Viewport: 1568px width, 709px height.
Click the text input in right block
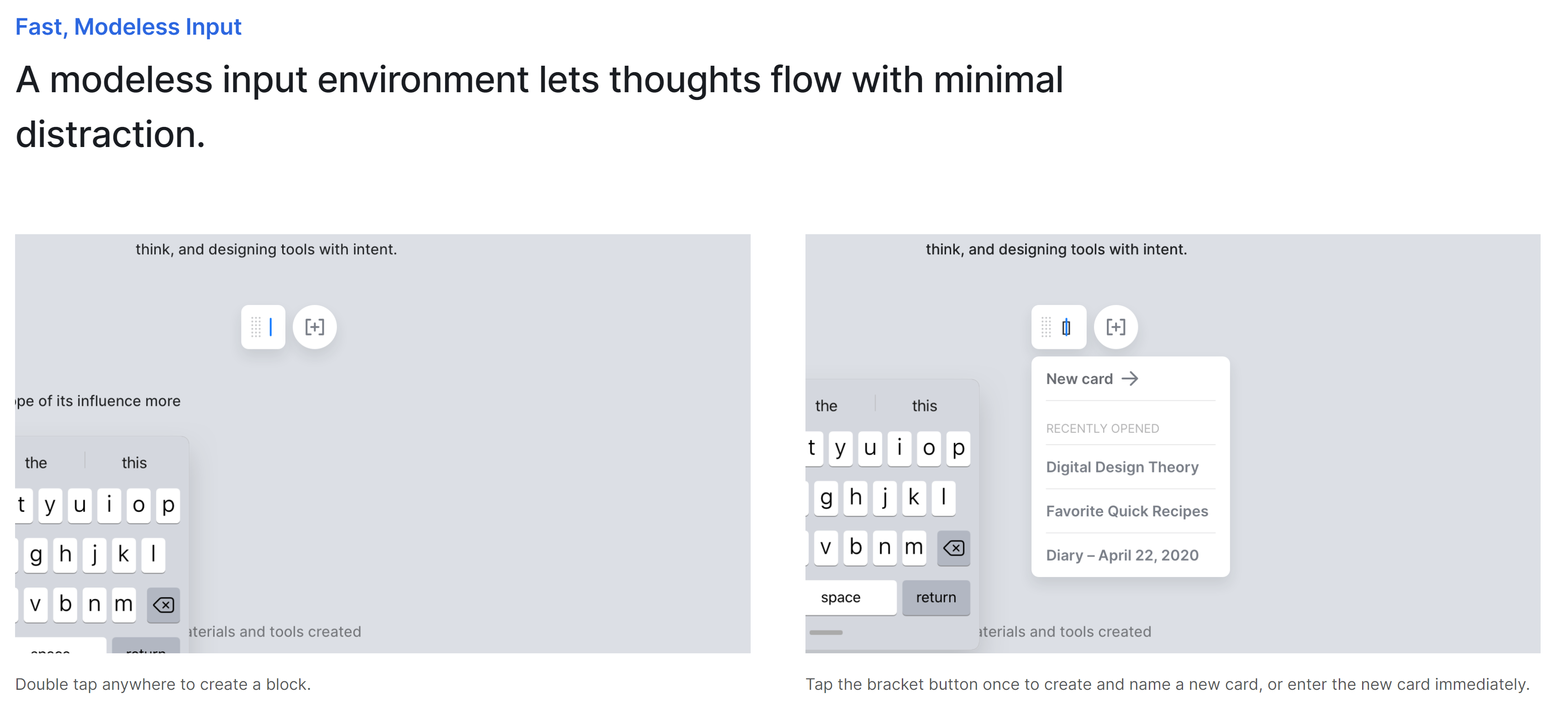tap(1067, 327)
